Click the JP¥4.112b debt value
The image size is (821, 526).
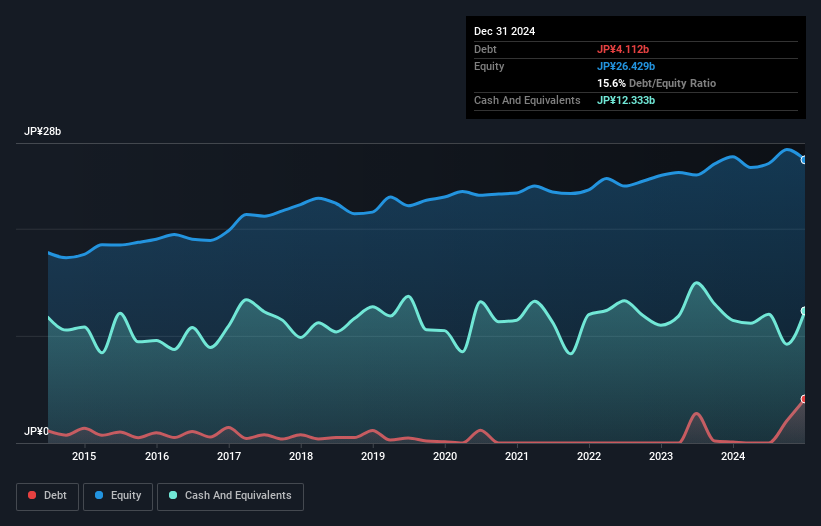point(623,49)
